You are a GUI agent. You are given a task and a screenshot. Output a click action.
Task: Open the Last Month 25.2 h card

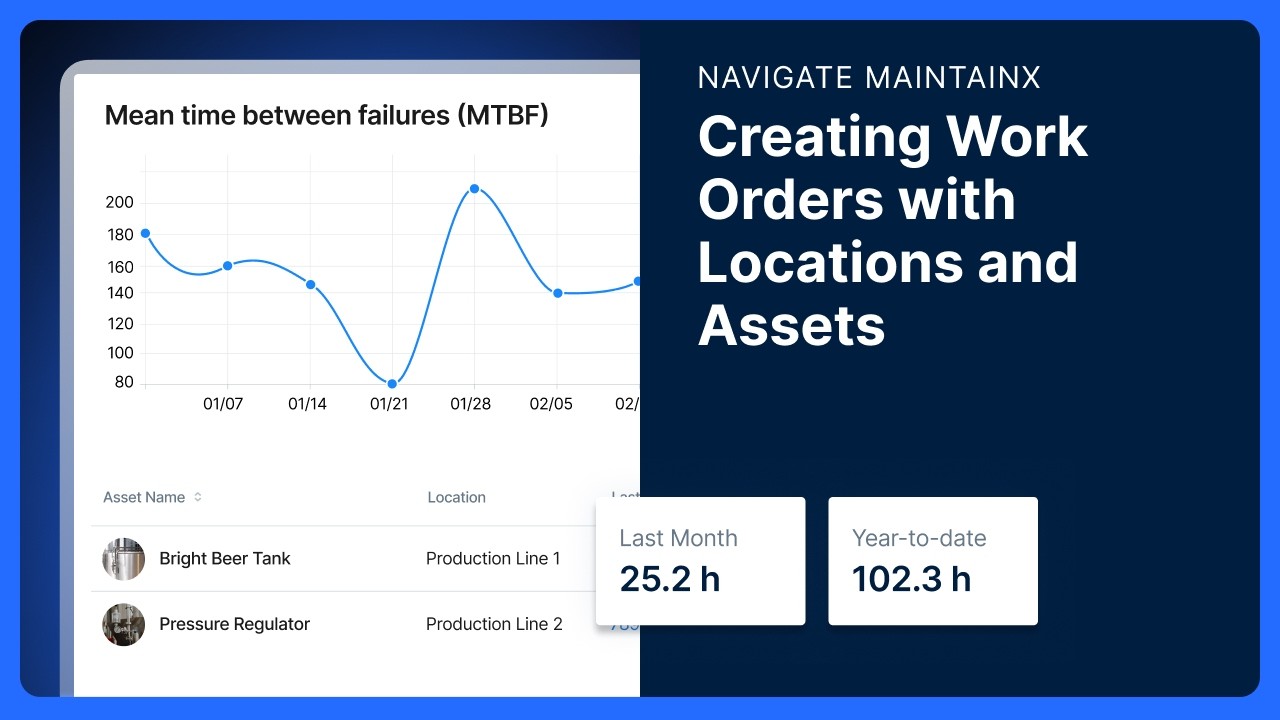(700, 561)
